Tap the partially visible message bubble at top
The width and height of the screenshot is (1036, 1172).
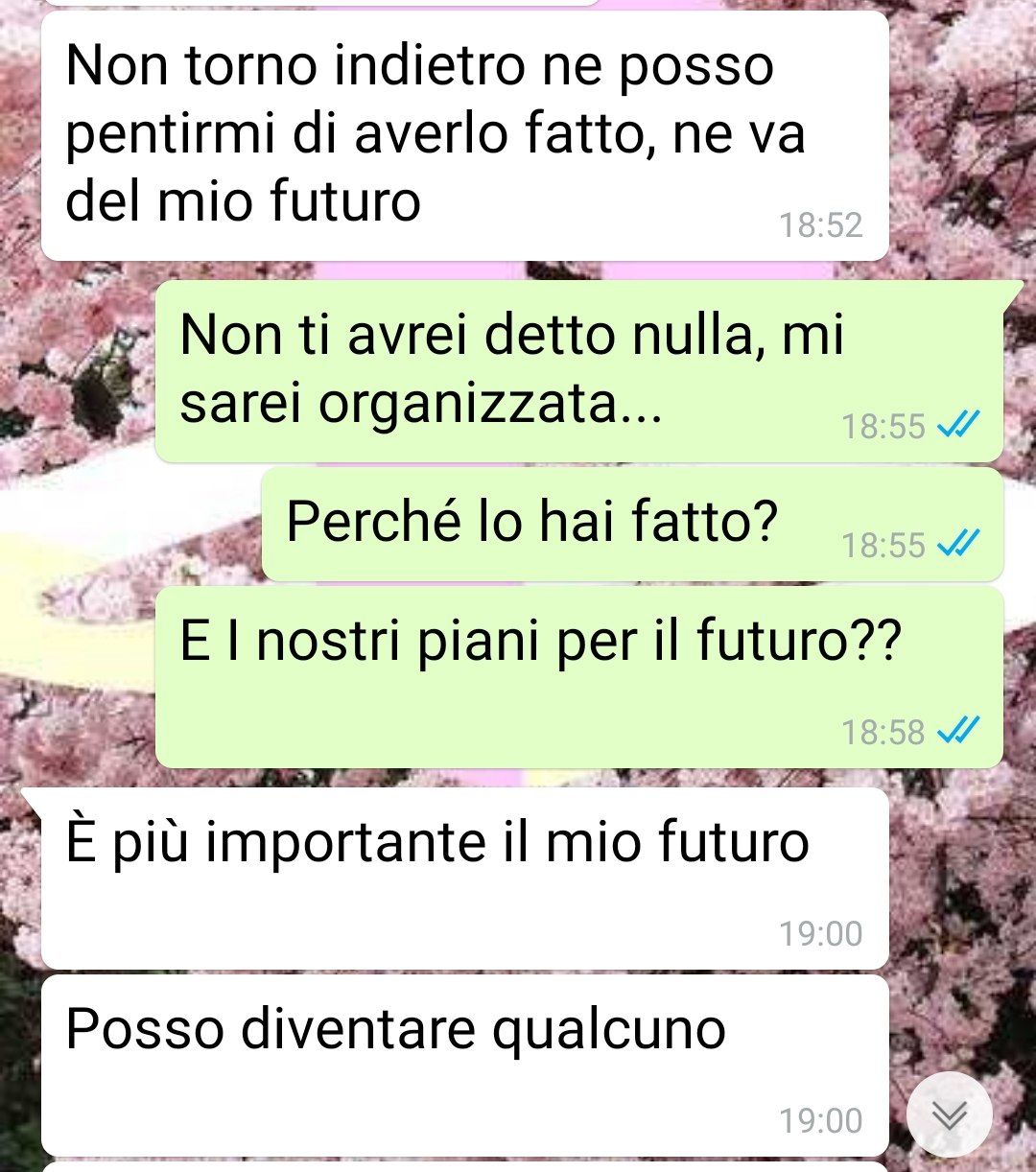[320, 3]
